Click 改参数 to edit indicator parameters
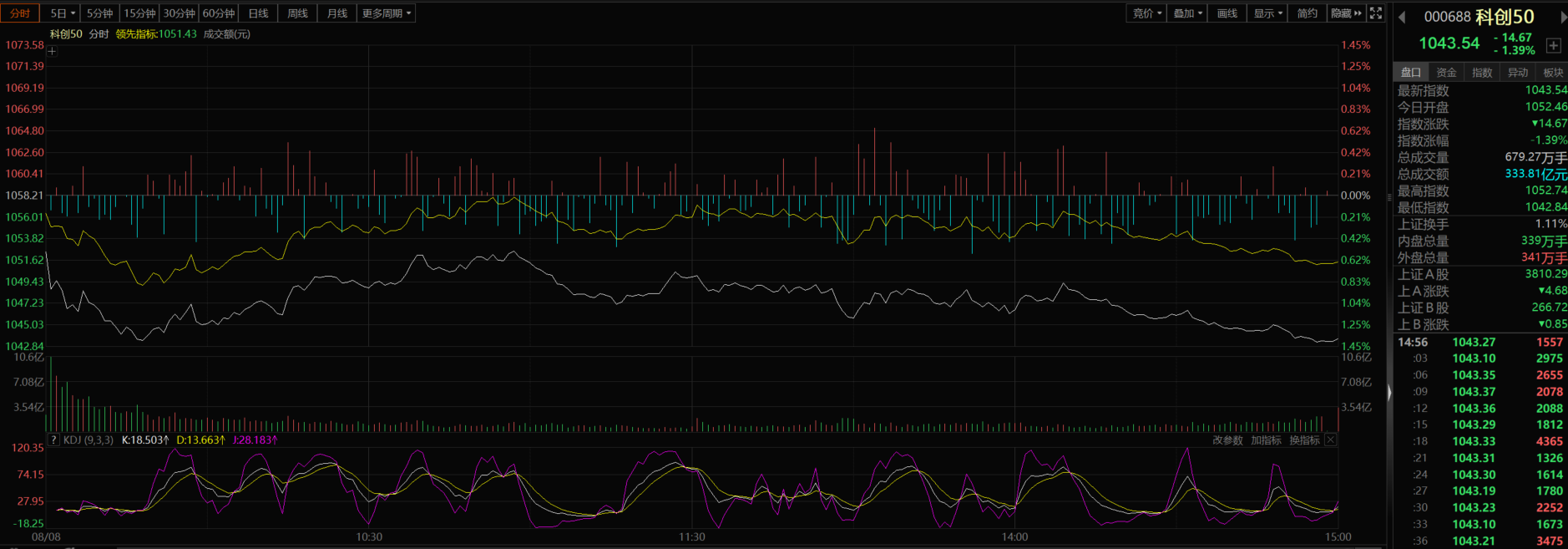 point(1227,440)
